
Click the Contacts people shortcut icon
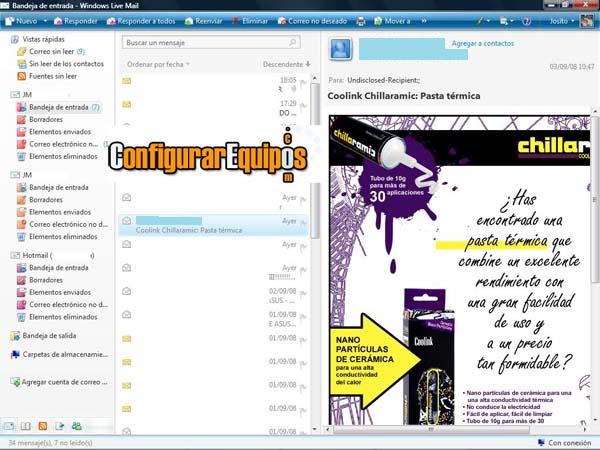77,426
